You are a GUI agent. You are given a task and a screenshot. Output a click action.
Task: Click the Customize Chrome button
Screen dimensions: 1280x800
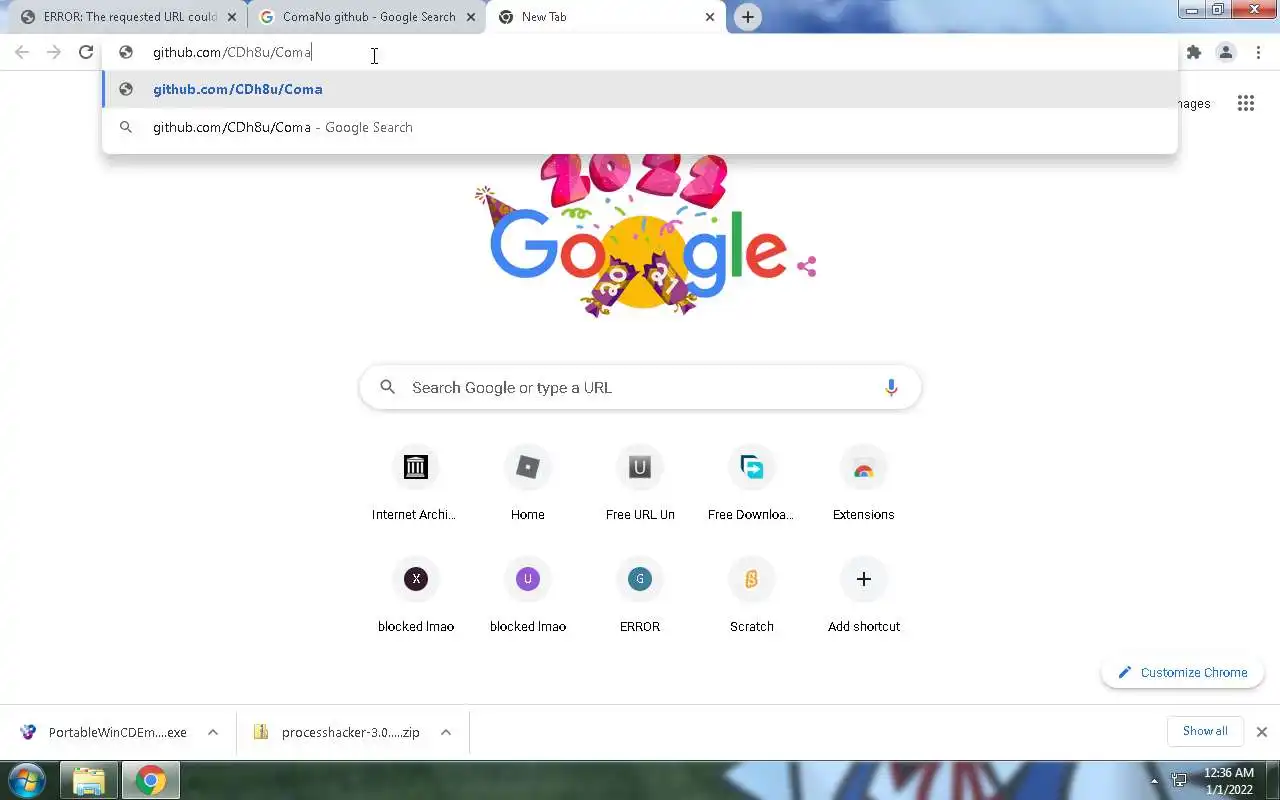(1183, 672)
